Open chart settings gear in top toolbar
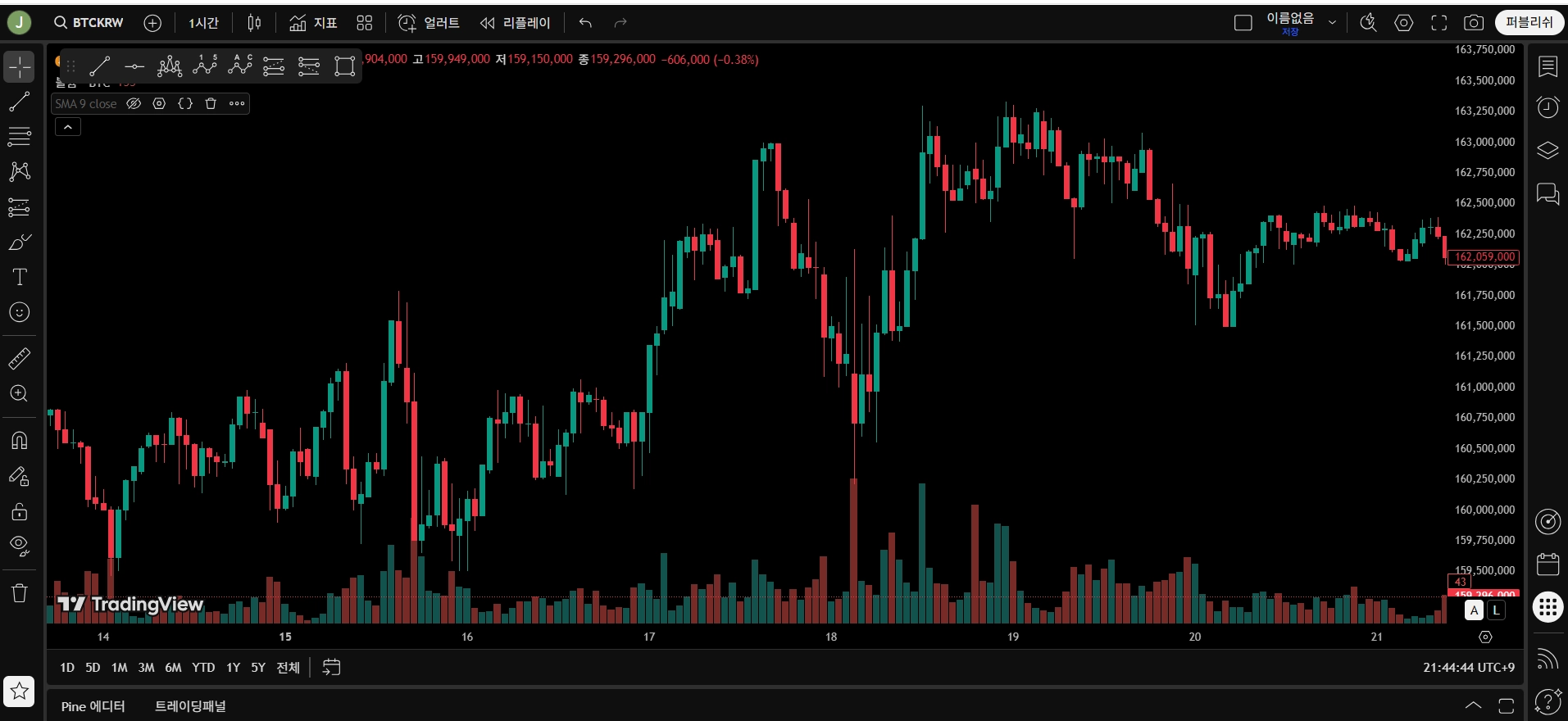 tap(1403, 23)
